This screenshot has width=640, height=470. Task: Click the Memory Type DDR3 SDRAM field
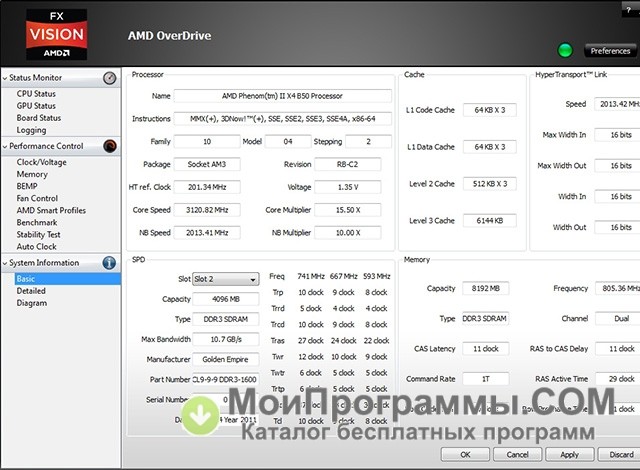[x=486, y=319]
